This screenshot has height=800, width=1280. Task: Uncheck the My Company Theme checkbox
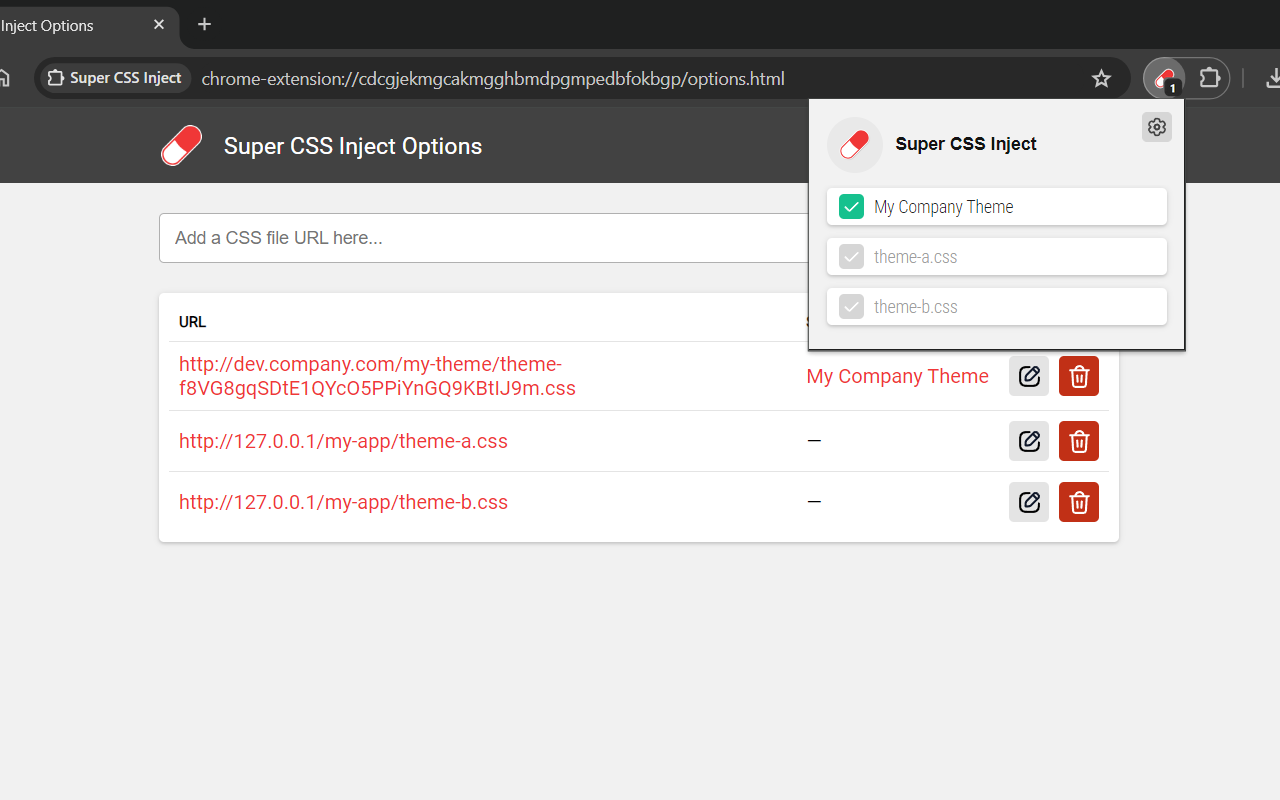851,206
